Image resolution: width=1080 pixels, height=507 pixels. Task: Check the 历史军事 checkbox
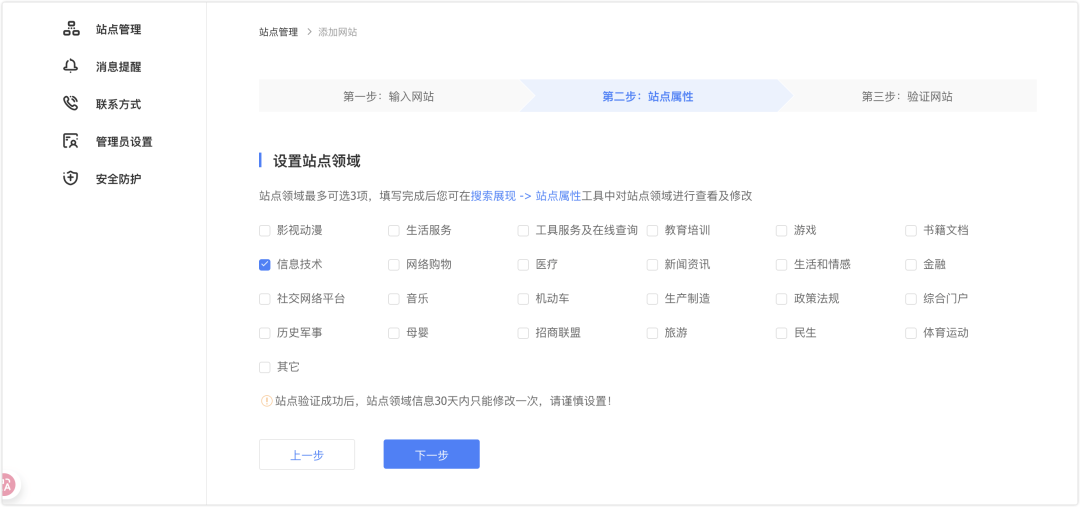point(264,333)
